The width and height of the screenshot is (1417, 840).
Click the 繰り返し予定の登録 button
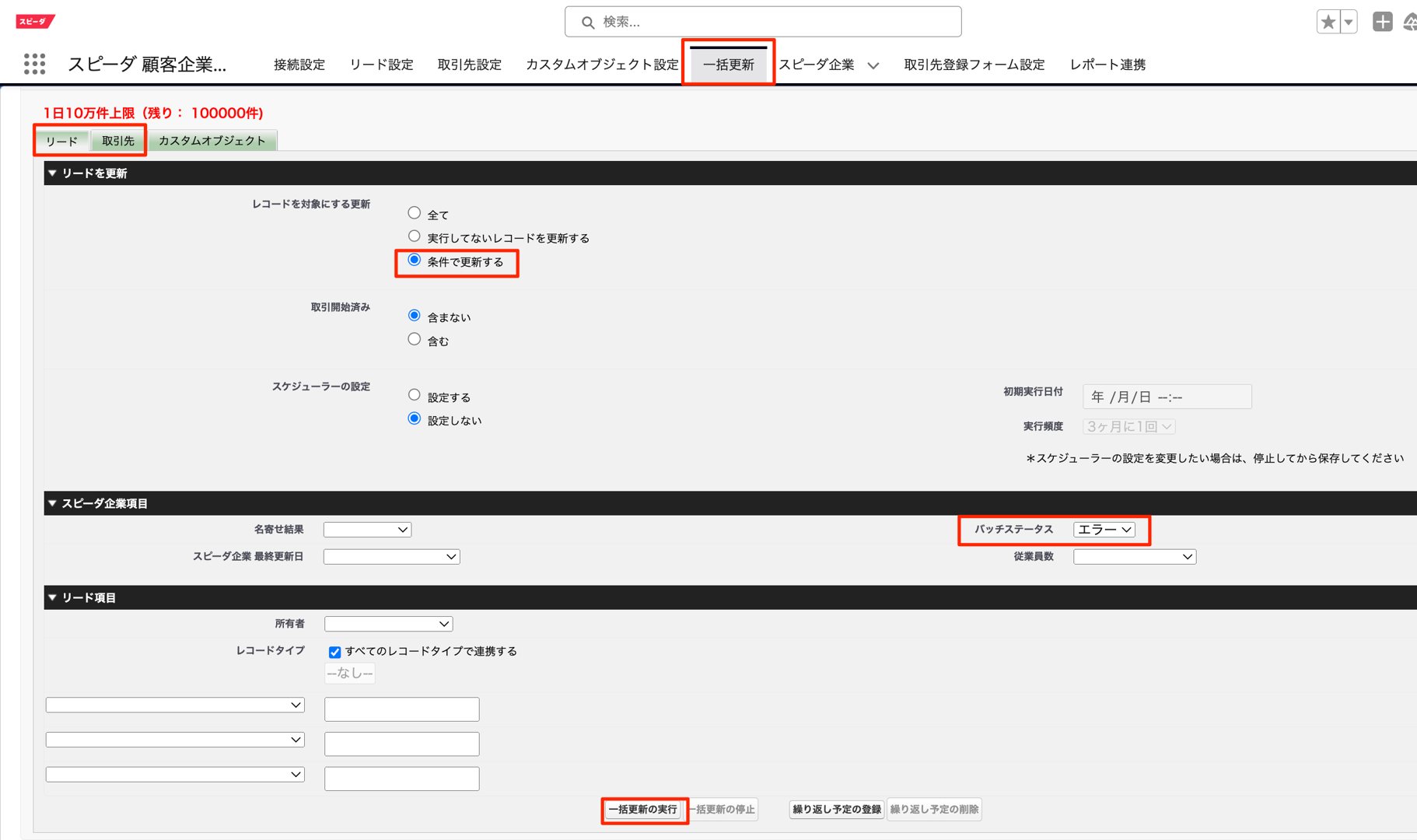pos(836,810)
